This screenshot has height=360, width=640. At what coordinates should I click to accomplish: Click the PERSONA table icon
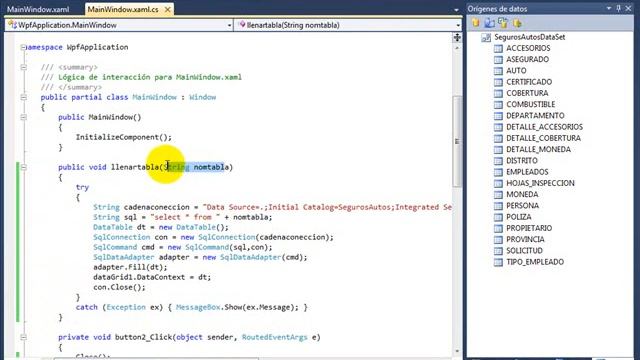coord(498,206)
